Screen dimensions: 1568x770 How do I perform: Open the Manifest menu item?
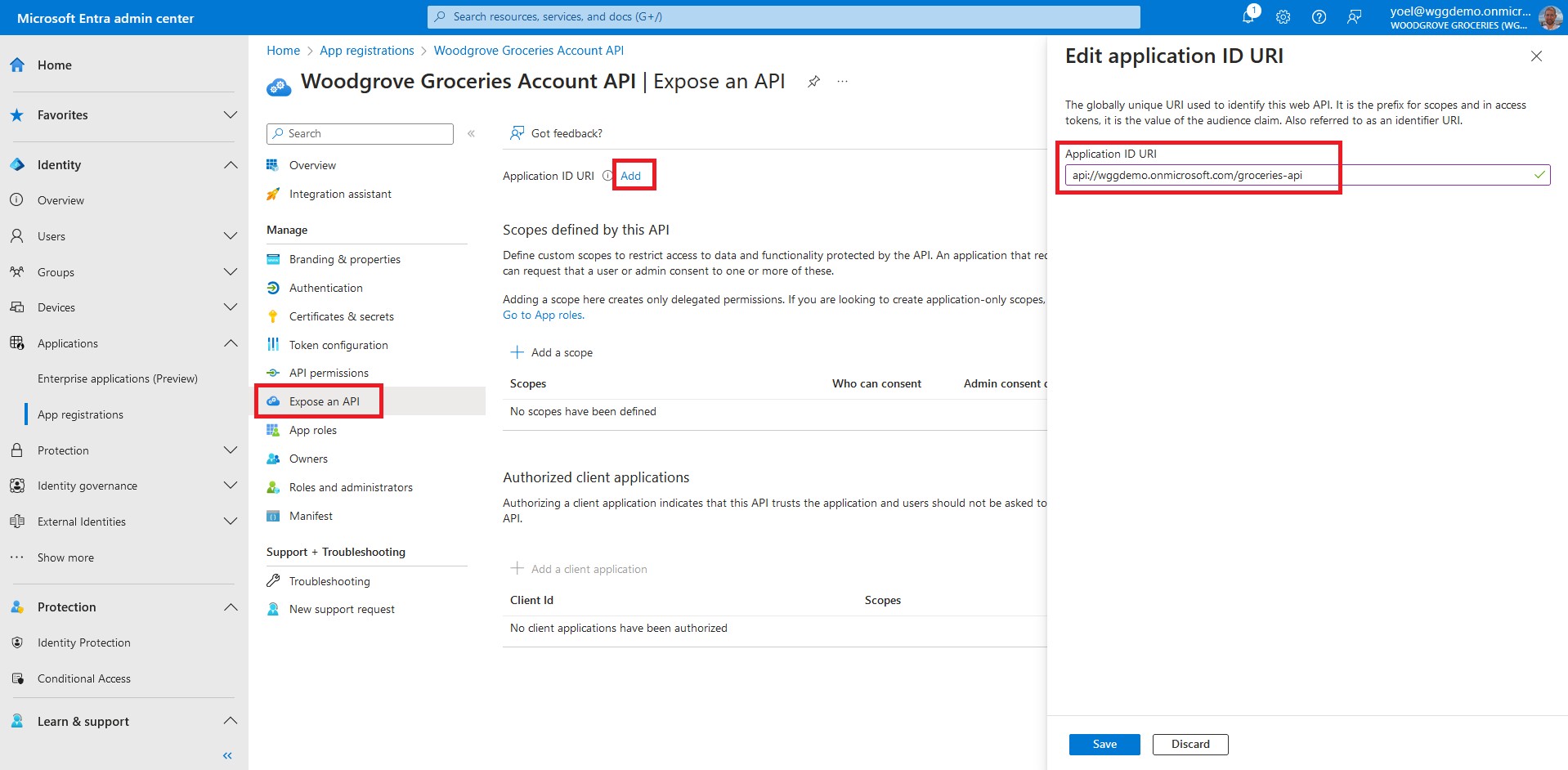(x=311, y=516)
